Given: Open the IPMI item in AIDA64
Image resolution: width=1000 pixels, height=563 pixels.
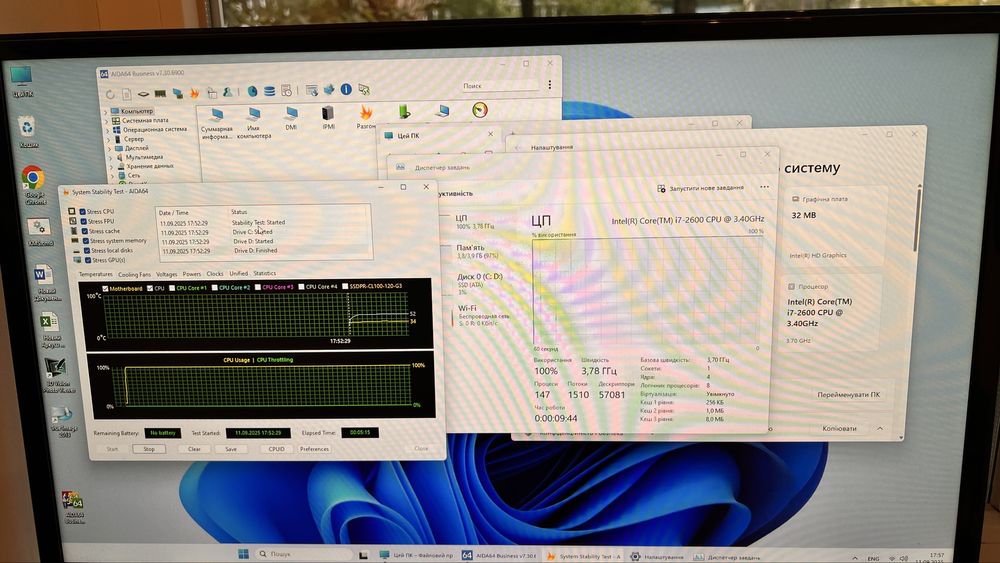Looking at the screenshot, I should pos(328,118).
